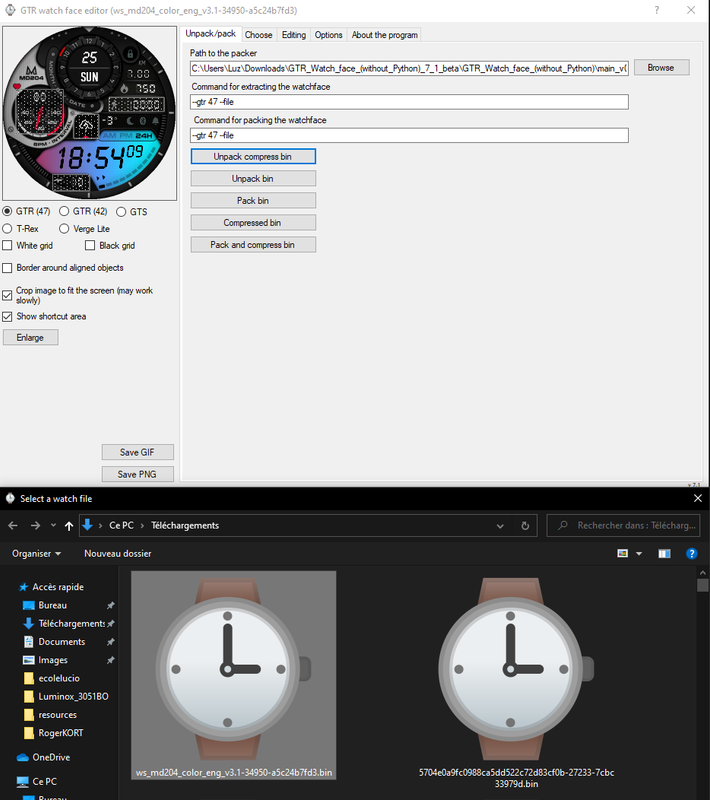Open the Luminox_3051BO folder
The height and width of the screenshot is (800, 710).
[73, 696]
